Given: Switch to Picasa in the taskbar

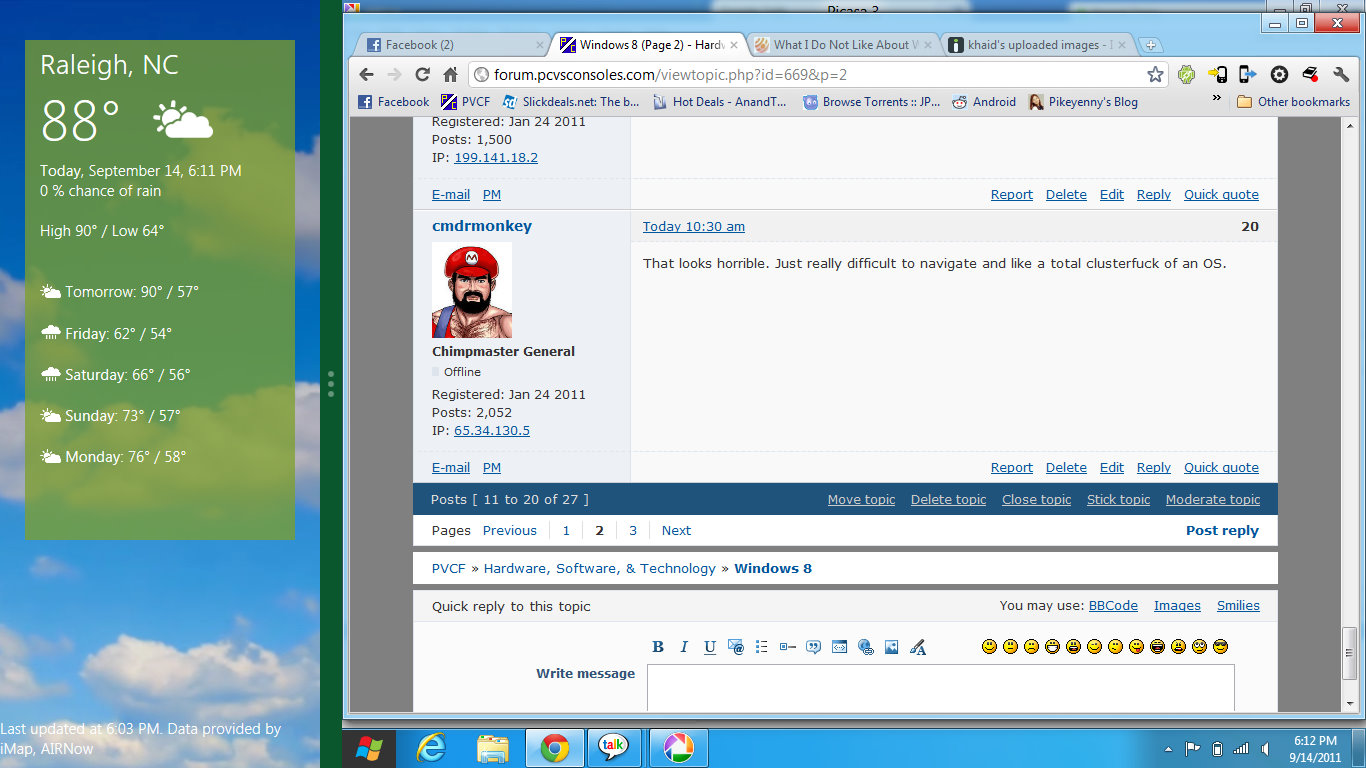Looking at the screenshot, I should [678, 748].
